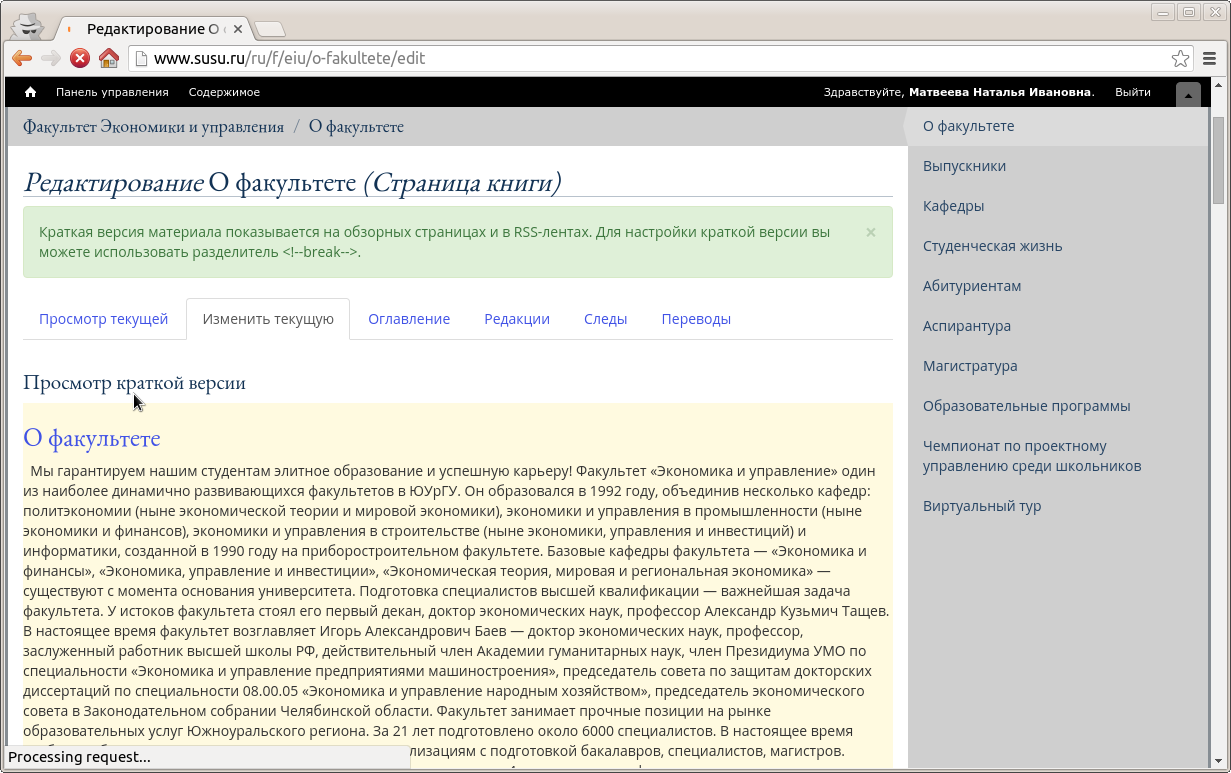This screenshot has height=773, width=1231.
Task: Go to the Виртуальный тур page
Action: click(981, 506)
